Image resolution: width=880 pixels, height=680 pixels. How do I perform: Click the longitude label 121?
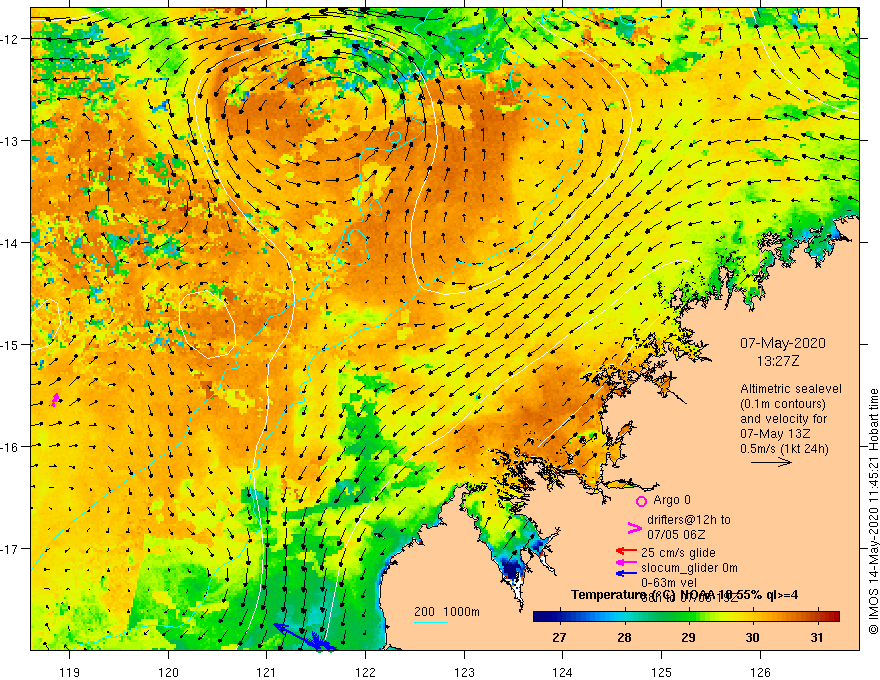(267, 672)
